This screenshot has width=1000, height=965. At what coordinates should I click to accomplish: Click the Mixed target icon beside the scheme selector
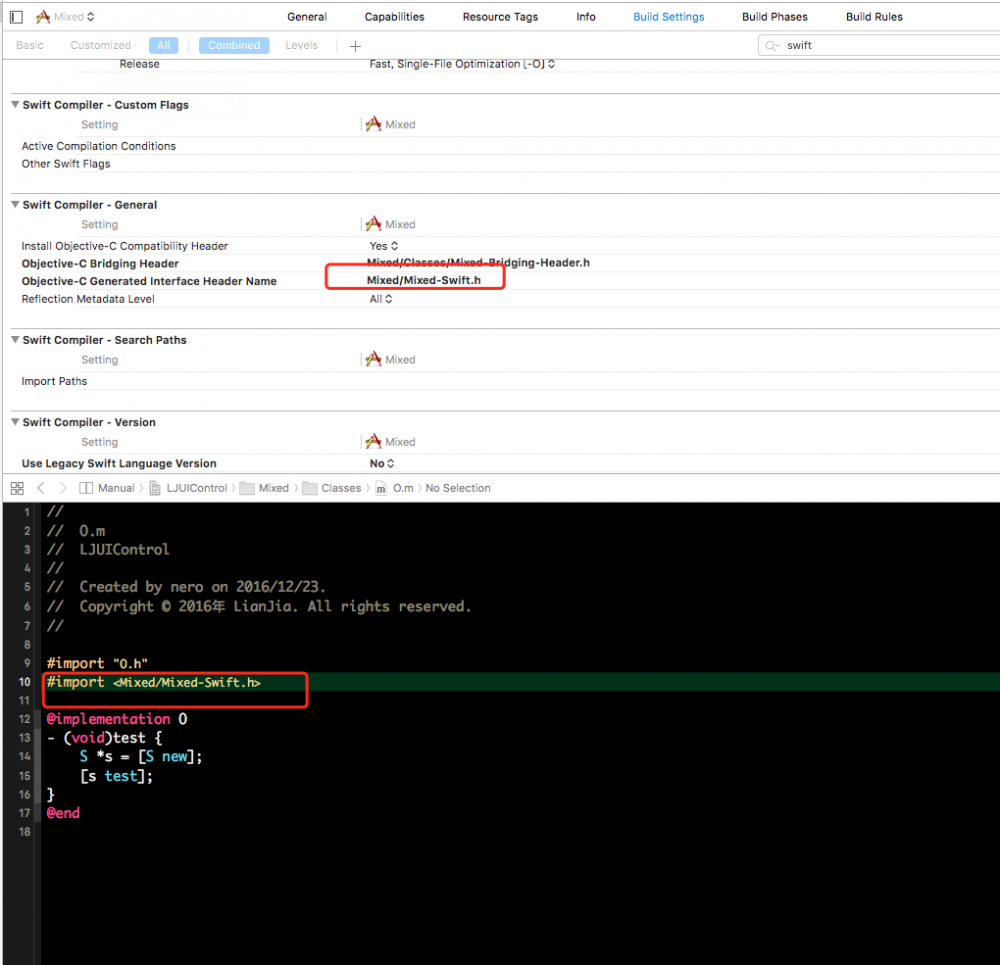click(42, 16)
